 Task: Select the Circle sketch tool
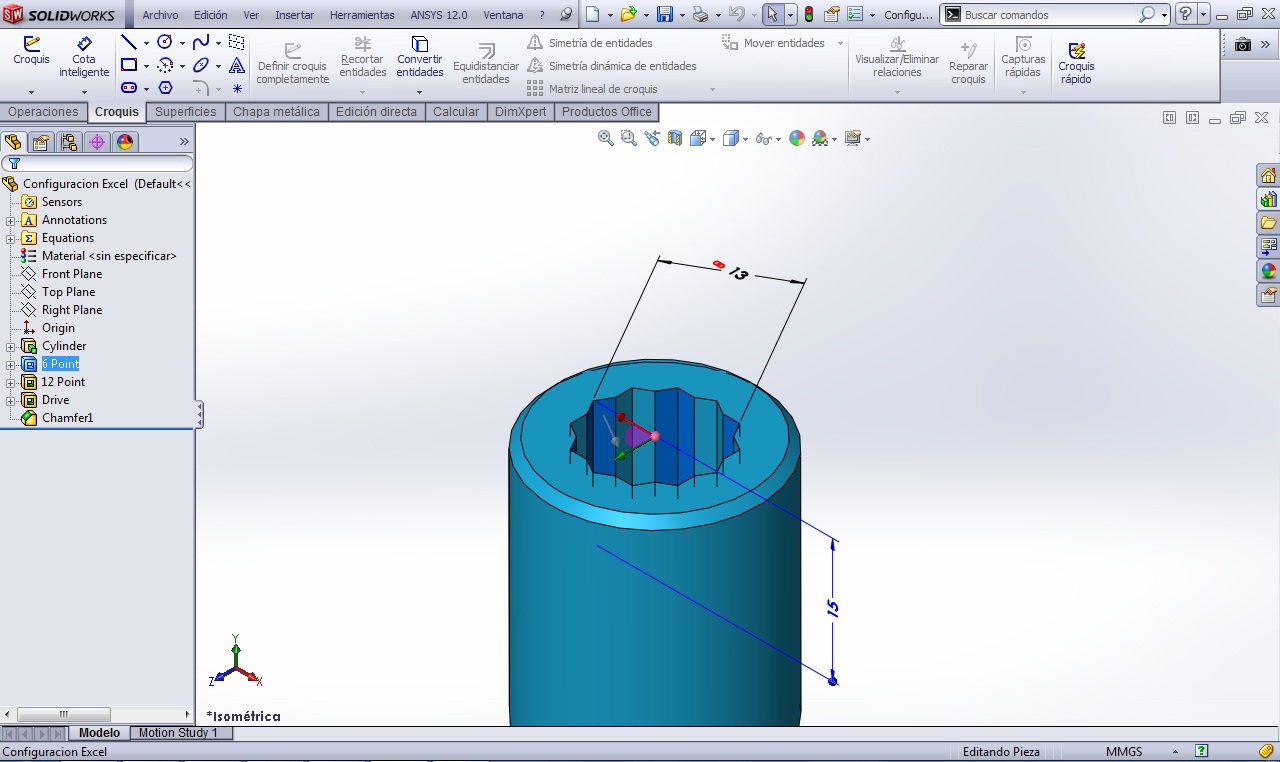tap(165, 42)
